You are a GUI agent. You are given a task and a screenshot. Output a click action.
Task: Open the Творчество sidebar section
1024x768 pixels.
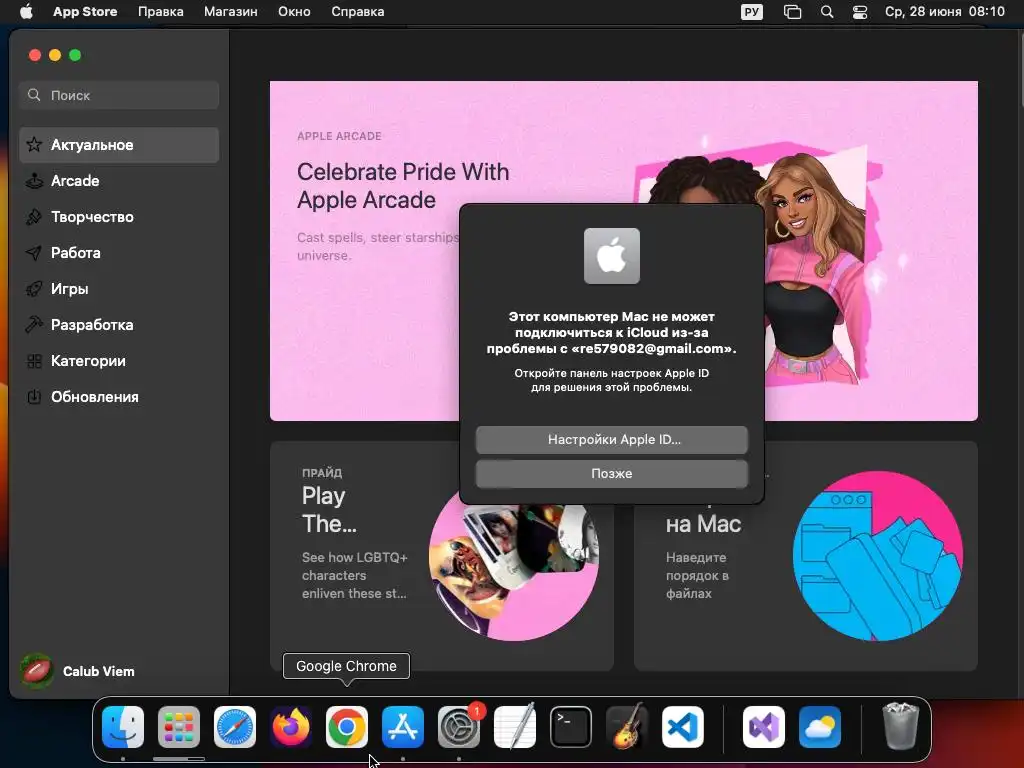click(x=119, y=217)
